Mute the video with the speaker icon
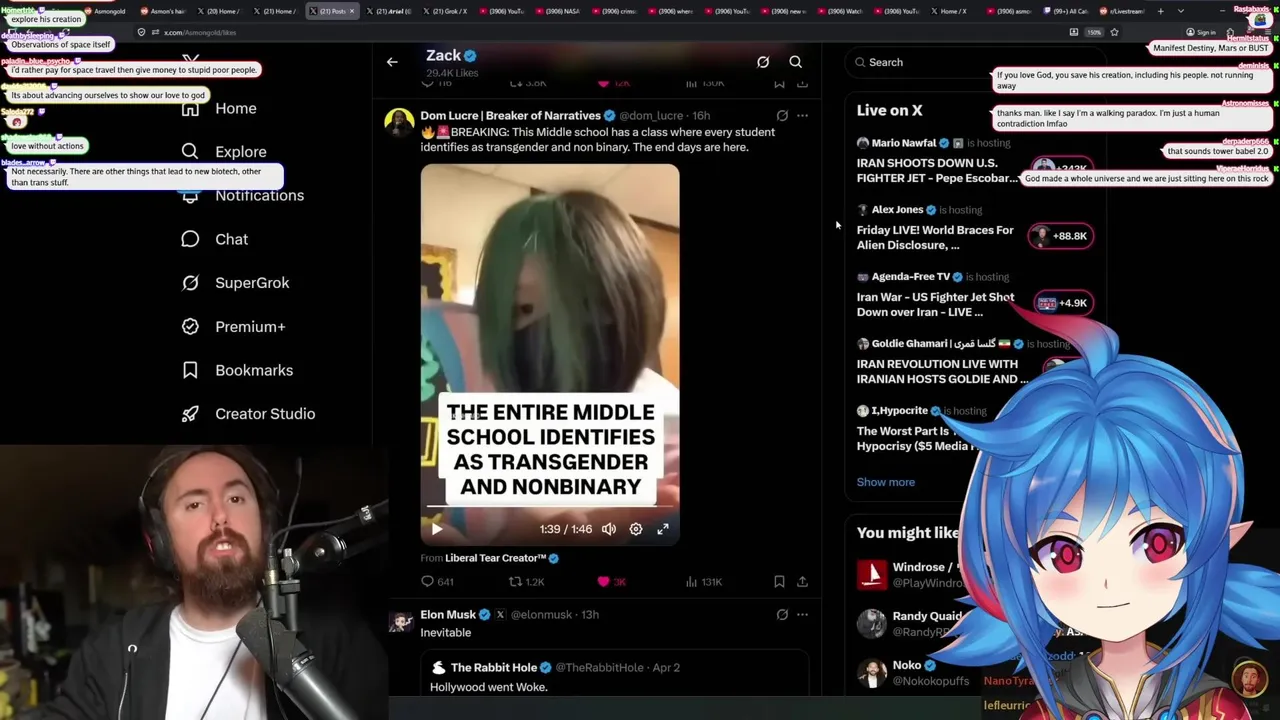The height and width of the screenshot is (720, 1280). coord(609,529)
